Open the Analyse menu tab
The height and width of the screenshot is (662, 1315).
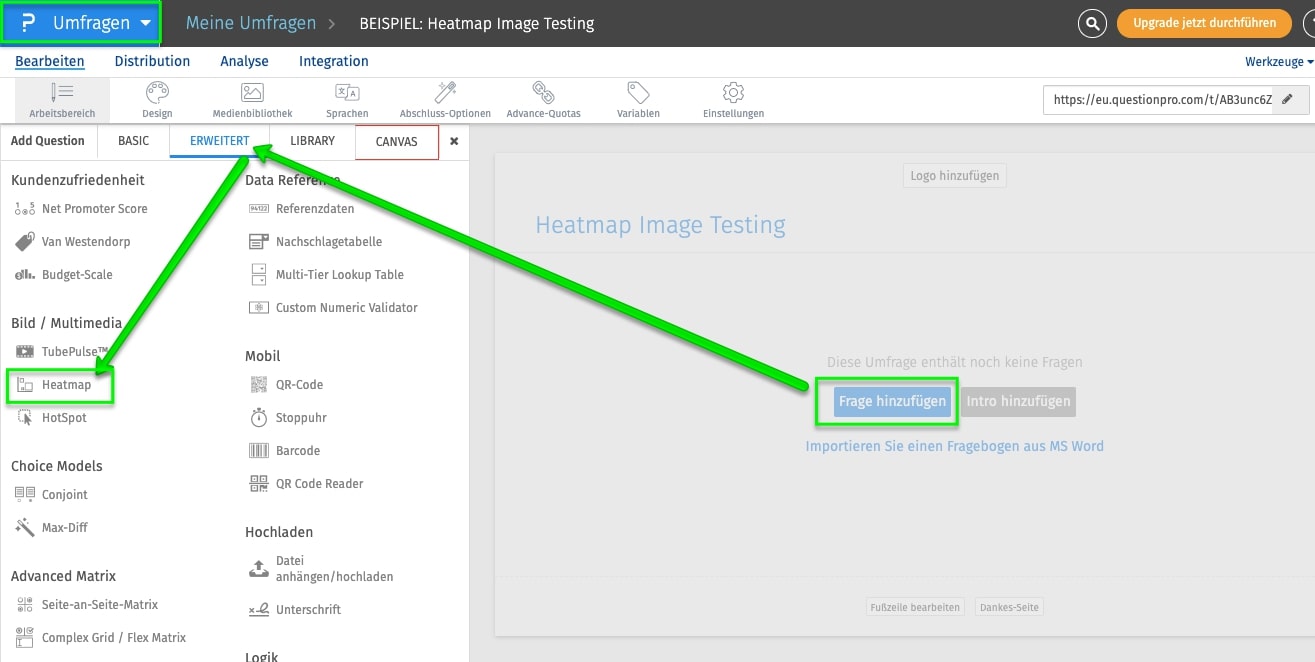coord(244,61)
